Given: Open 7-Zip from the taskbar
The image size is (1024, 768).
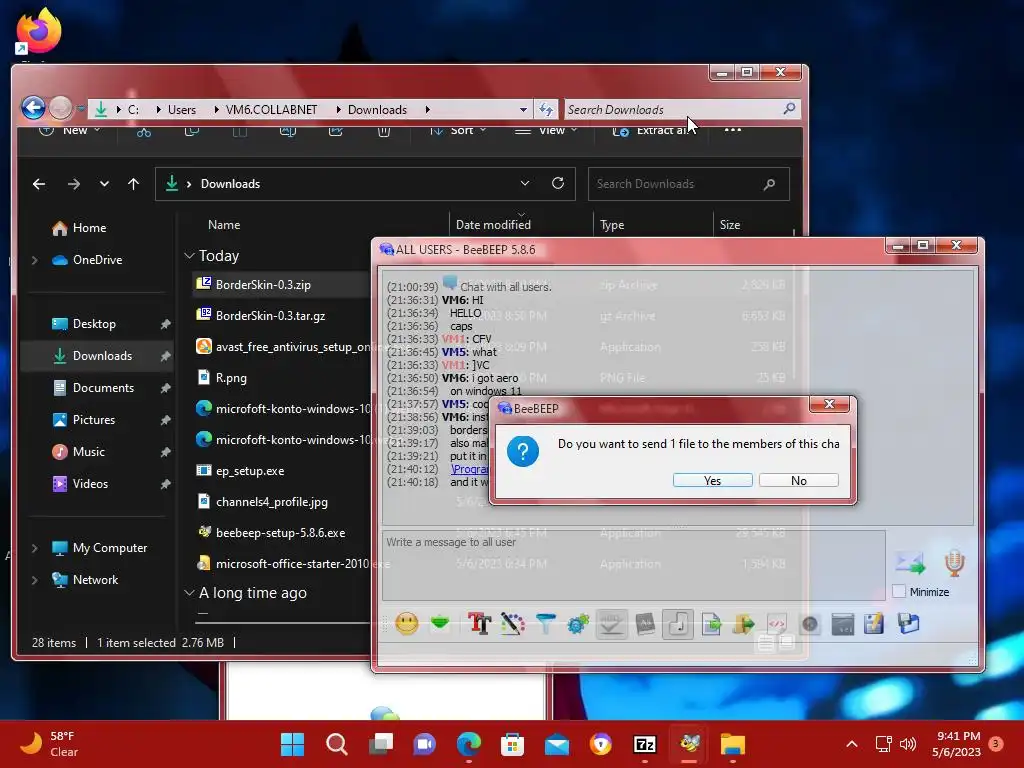Looking at the screenshot, I should point(645,744).
